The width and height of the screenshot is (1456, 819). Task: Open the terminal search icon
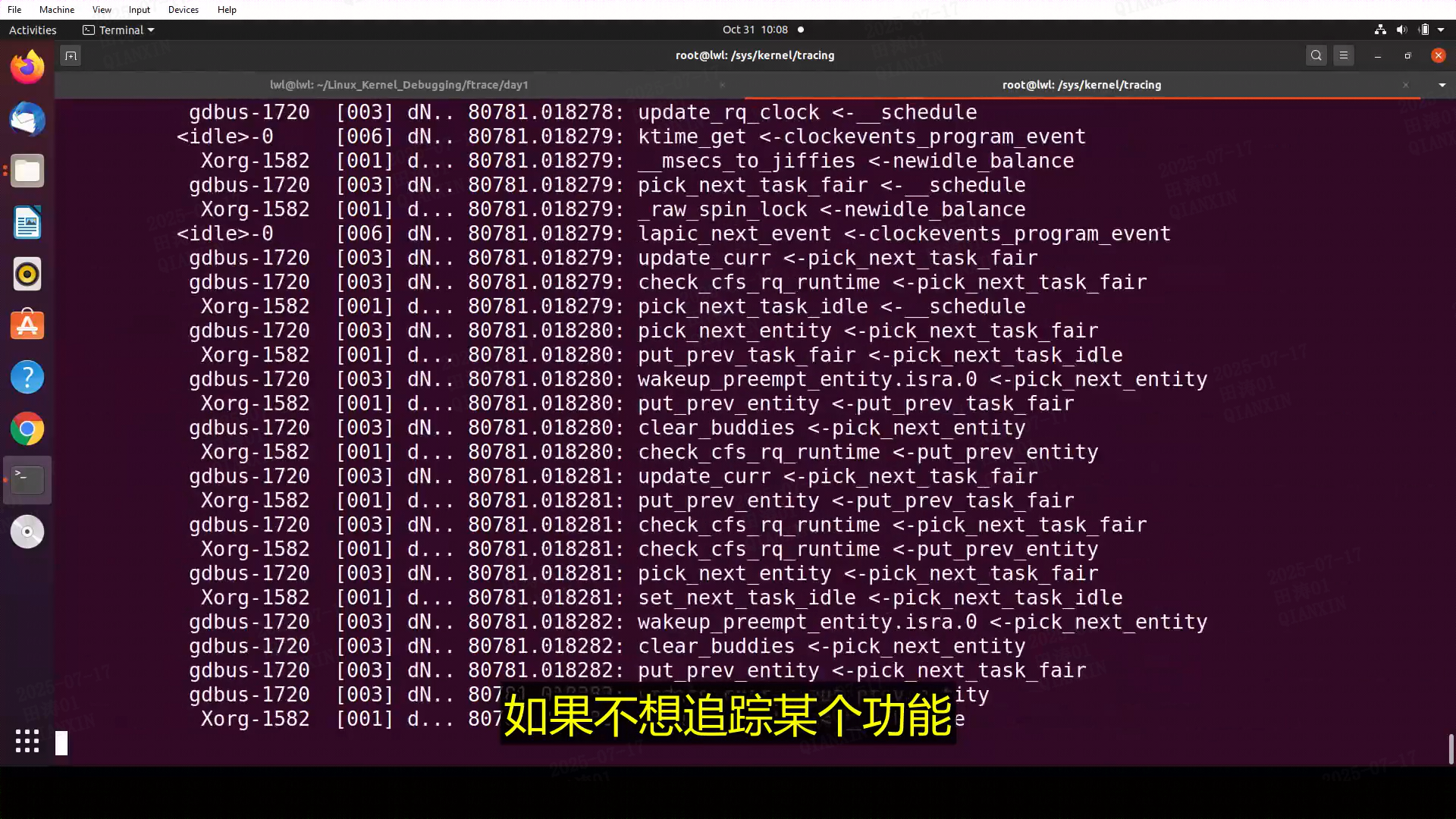(1316, 55)
